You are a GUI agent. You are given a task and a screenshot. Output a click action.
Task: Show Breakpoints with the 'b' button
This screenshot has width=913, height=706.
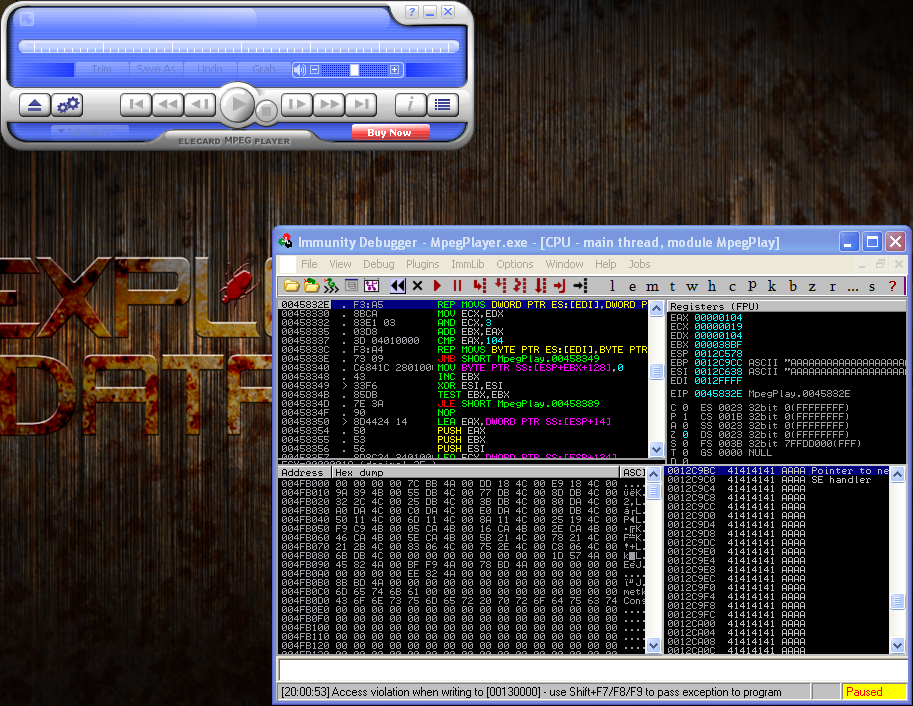[x=792, y=286]
